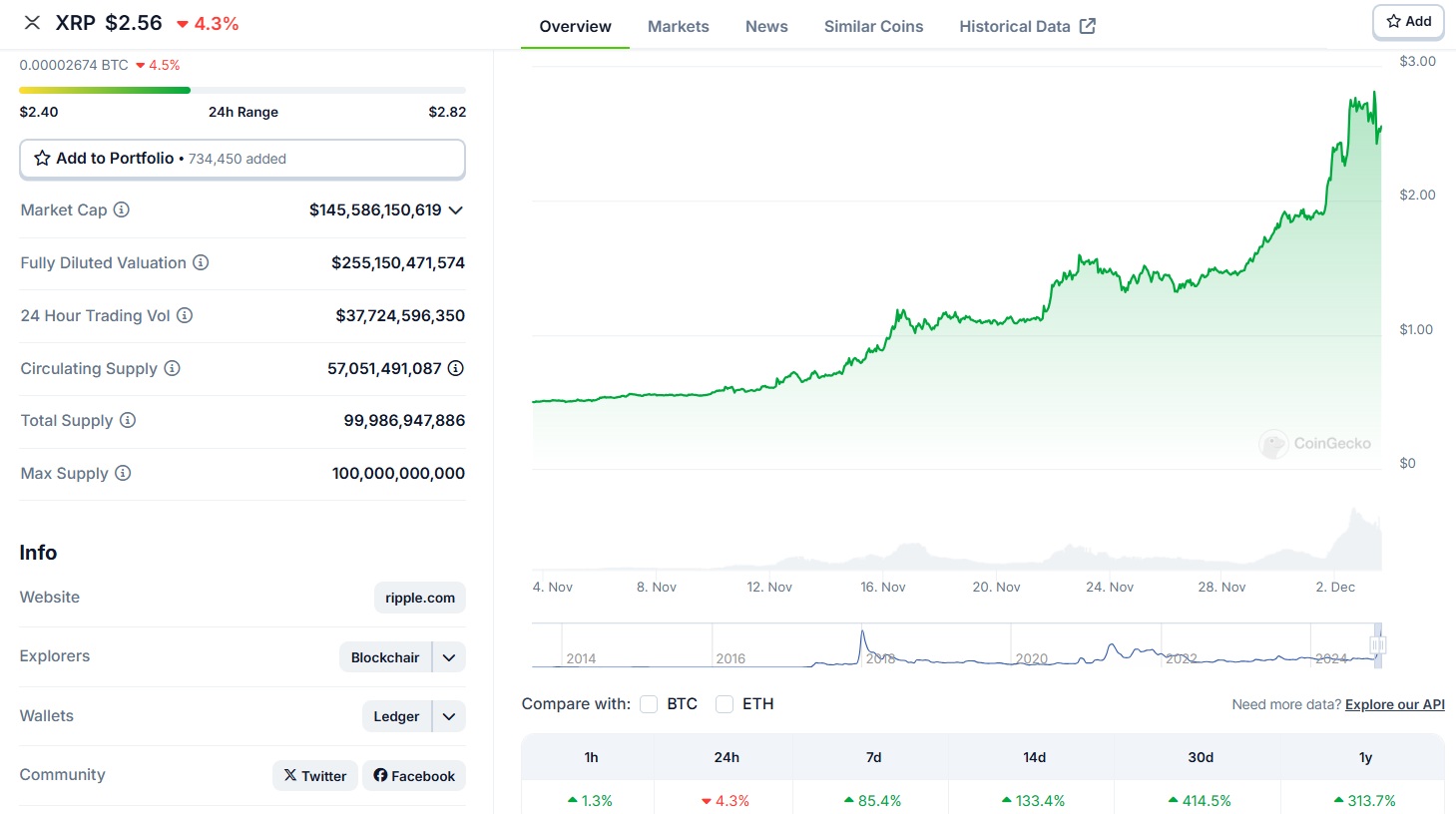
Task: Open the Historical Data tab
Action: pyautogui.click(x=1027, y=26)
